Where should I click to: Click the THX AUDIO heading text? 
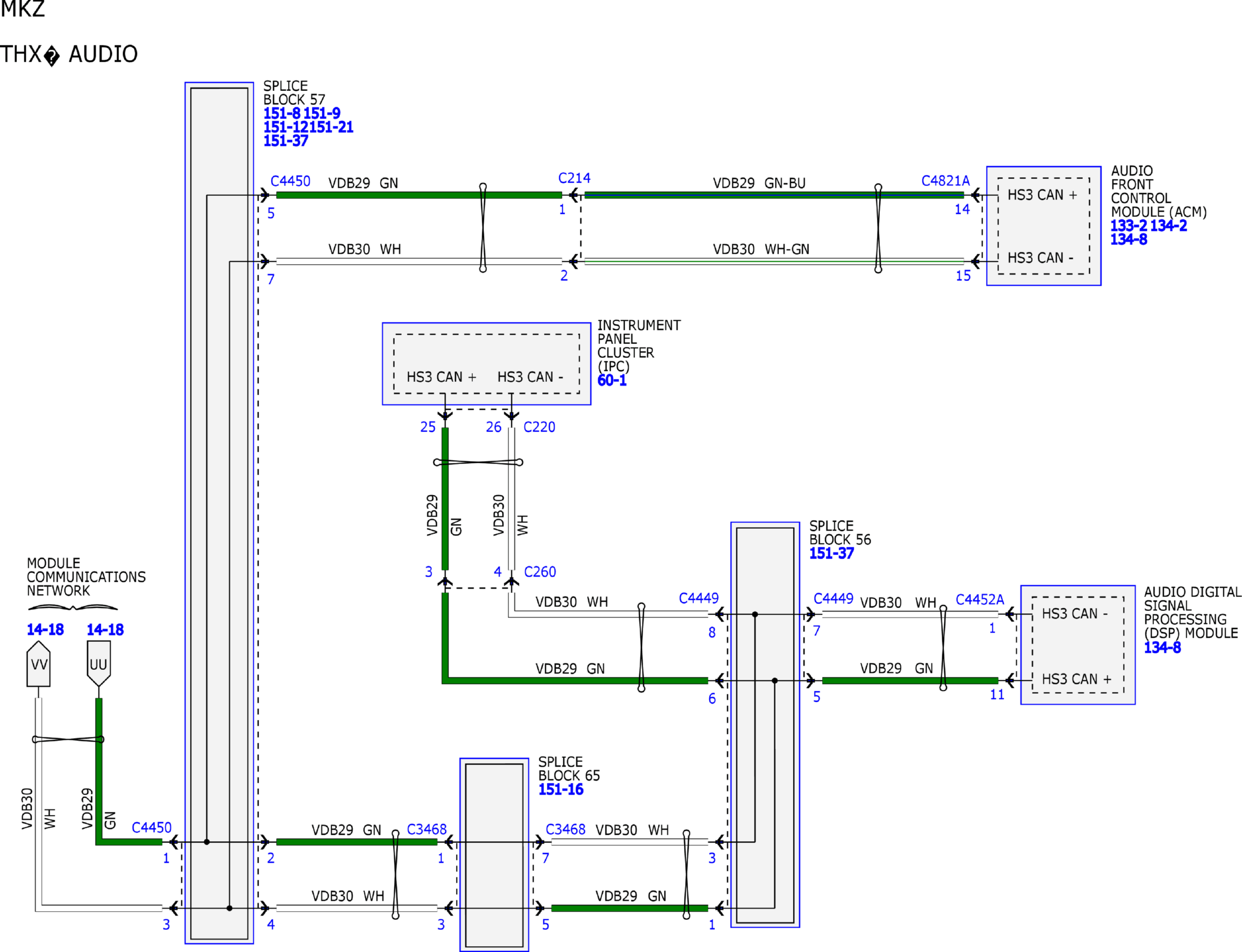[69, 54]
